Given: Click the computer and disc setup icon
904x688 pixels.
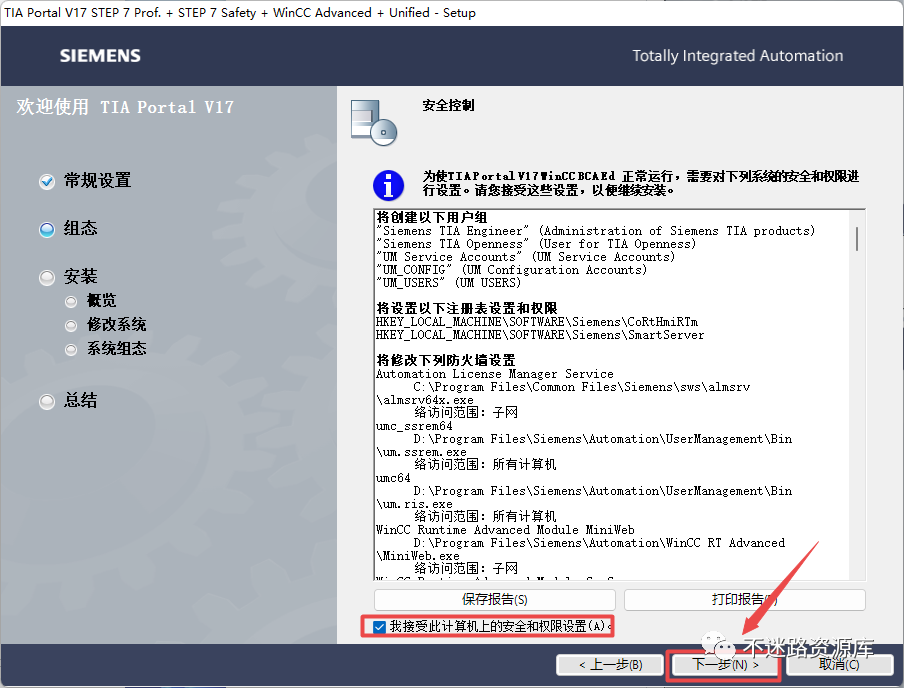Looking at the screenshot, I should pos(374,122).
